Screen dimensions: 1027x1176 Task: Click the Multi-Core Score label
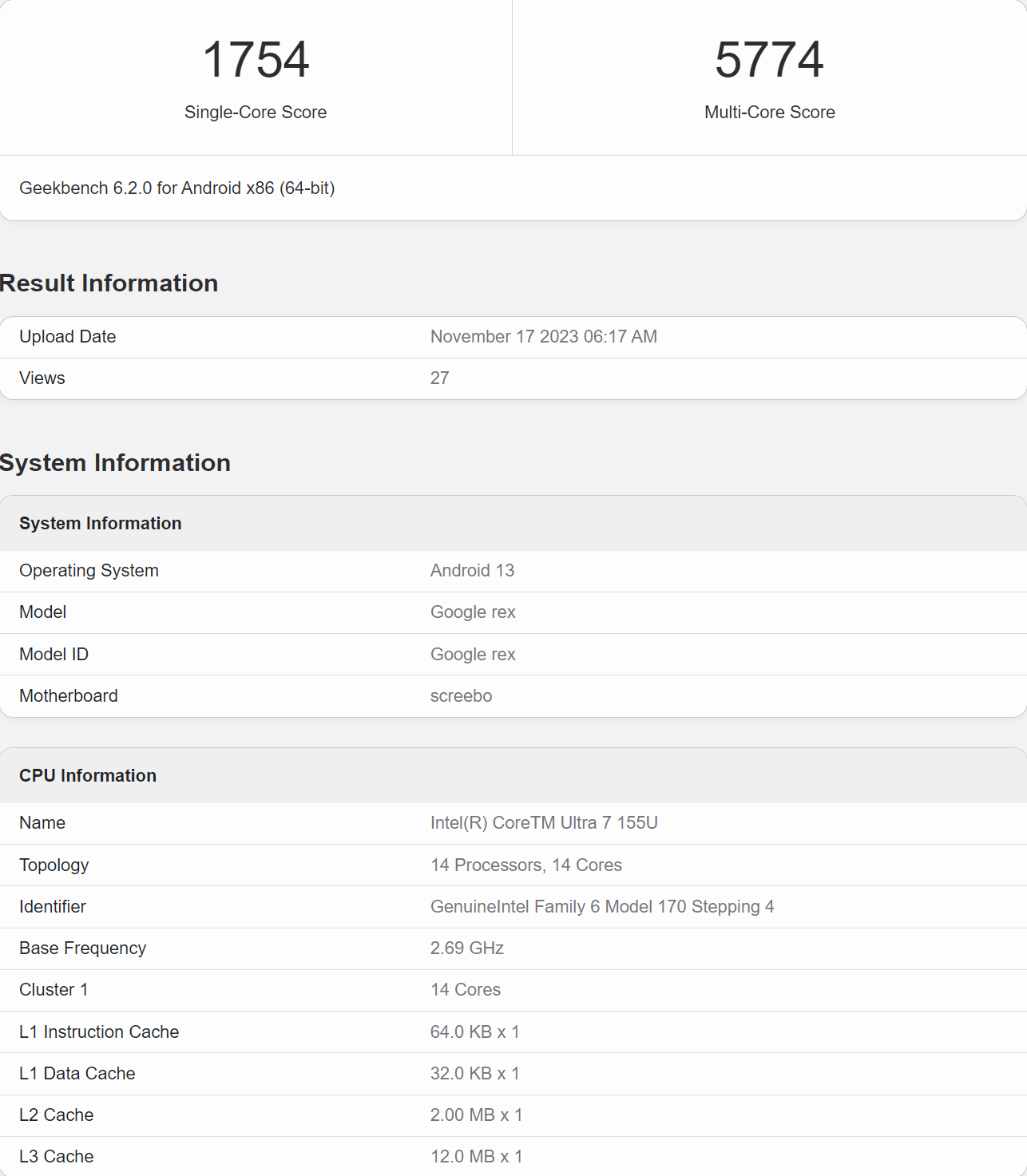[x=769, y=113]
